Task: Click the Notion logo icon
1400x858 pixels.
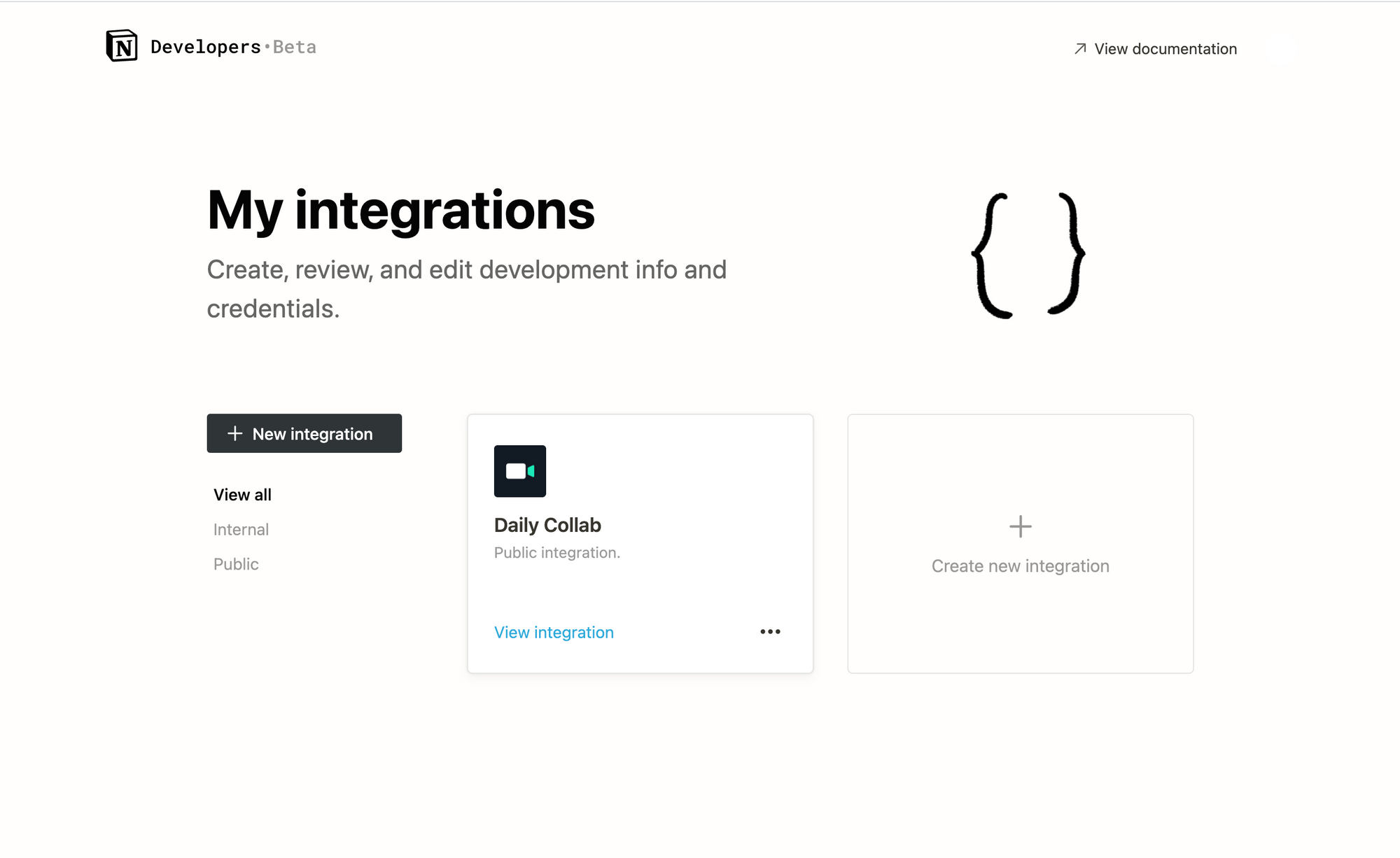Action: tap(121, 46)
